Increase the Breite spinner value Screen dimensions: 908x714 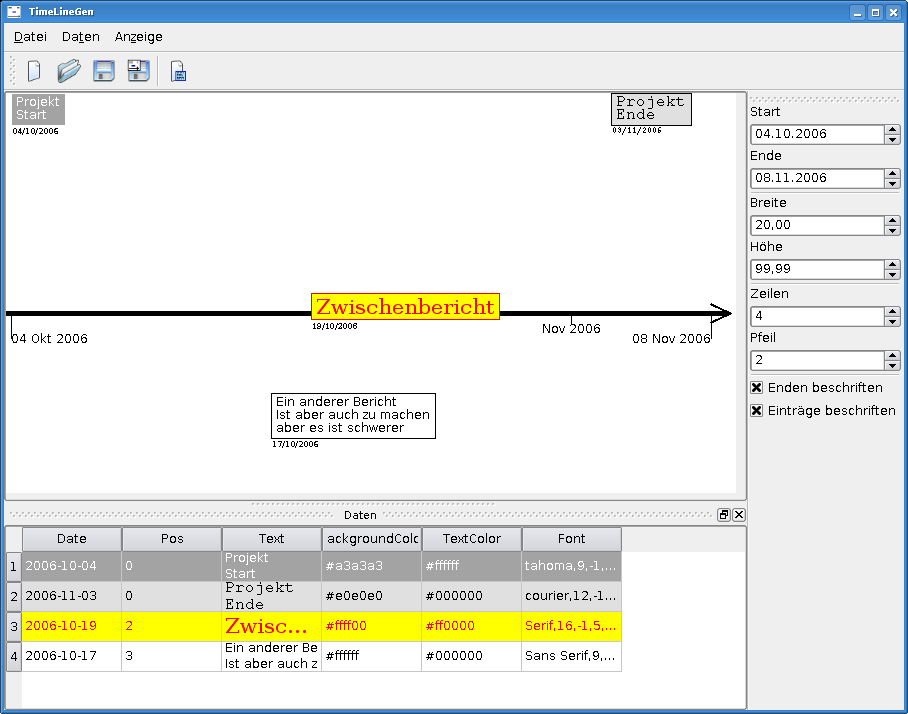892,220
